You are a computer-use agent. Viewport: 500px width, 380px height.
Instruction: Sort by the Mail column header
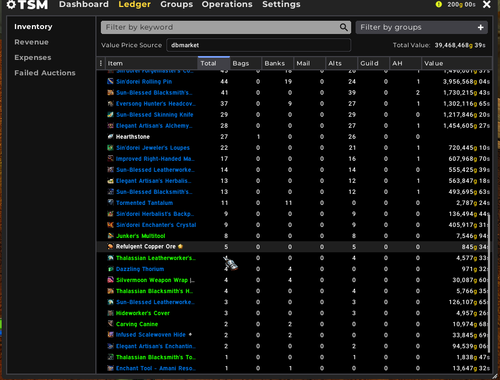pos(309,63)
